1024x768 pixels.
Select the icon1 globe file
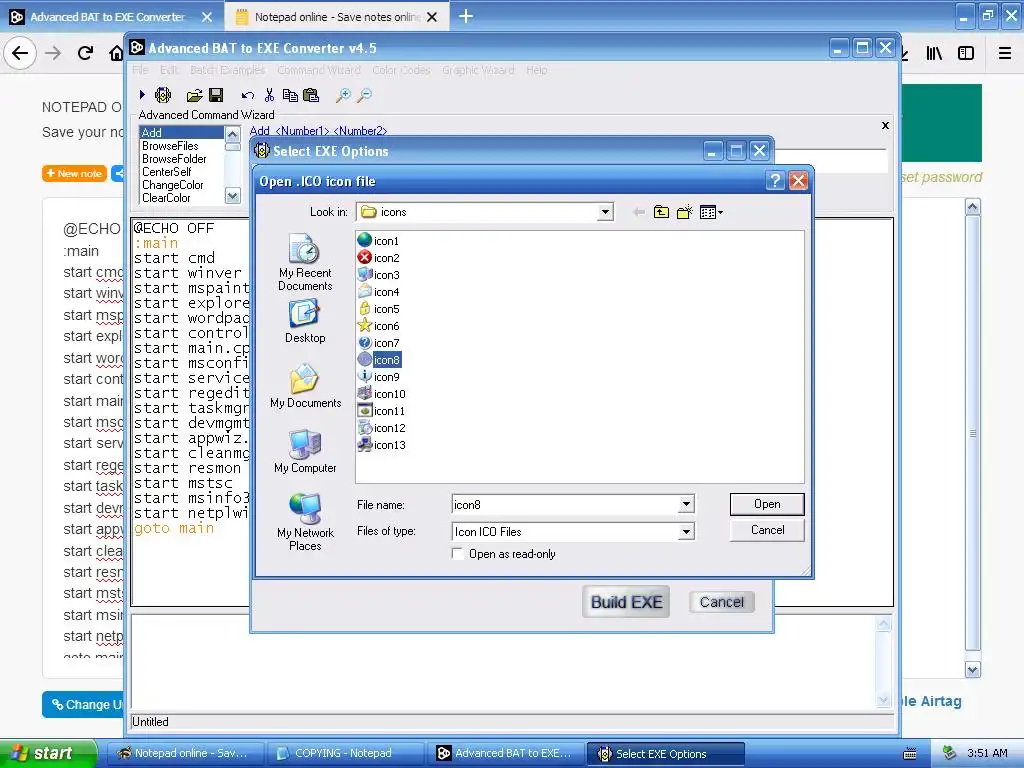coord(379,241)
